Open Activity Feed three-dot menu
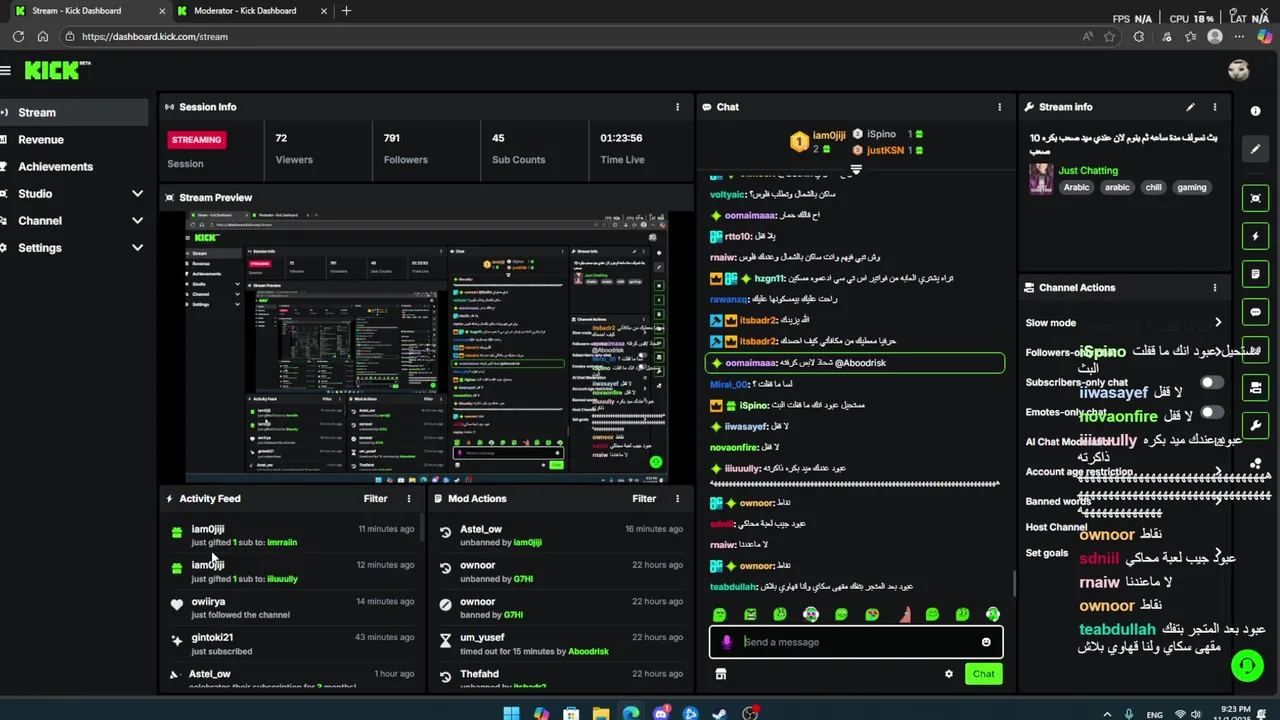The height and width of the screenshot is (720, 1280). (x=408, y=498)
